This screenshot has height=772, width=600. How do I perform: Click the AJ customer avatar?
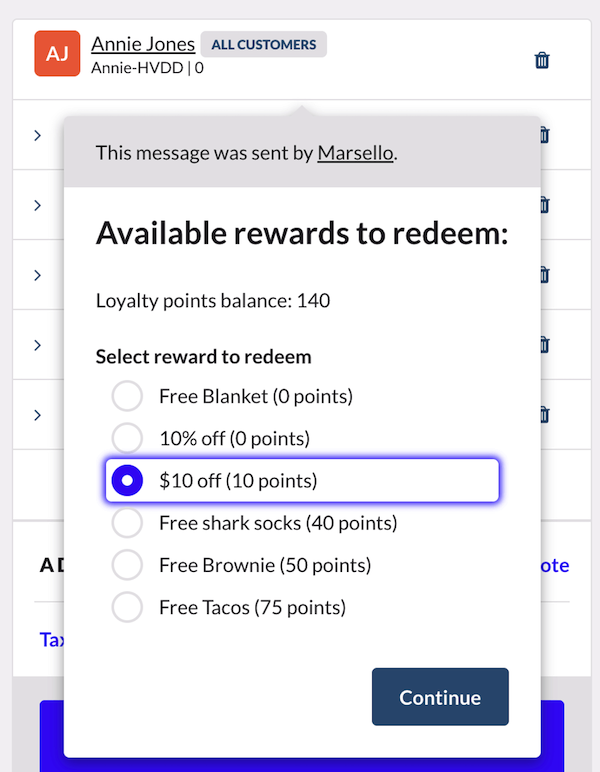point(57,54)
